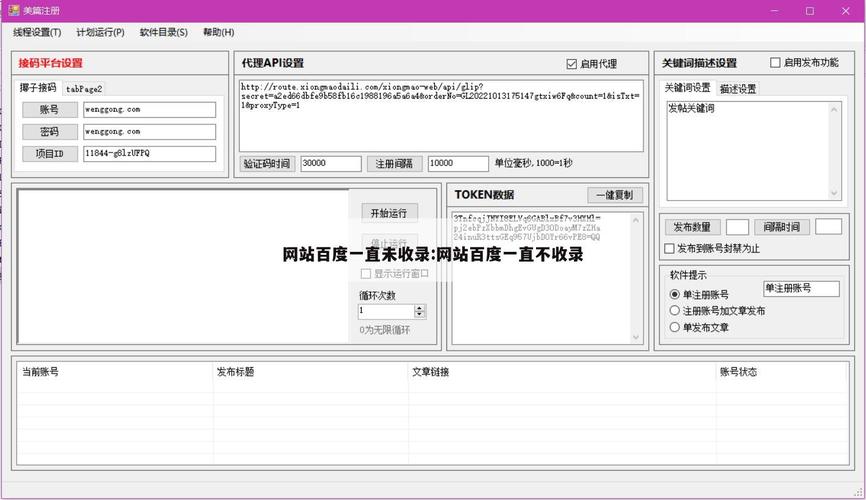Switch to the 椰子接码 tab
The width and height of the screenshot is (866, 500).
pos(38,87)
